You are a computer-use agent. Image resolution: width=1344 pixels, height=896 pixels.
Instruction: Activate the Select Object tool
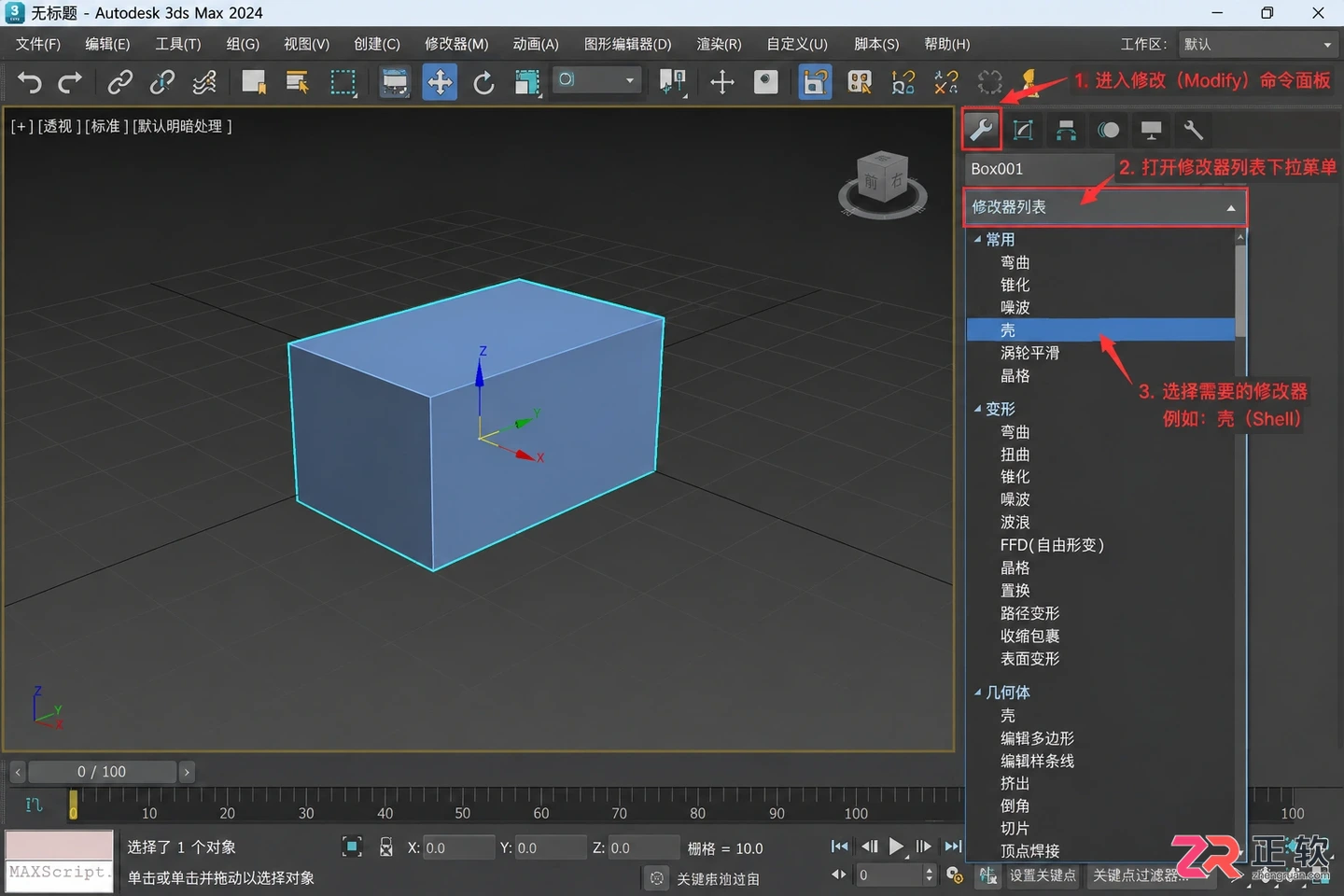pyautogui.click(x=254, y=83)
